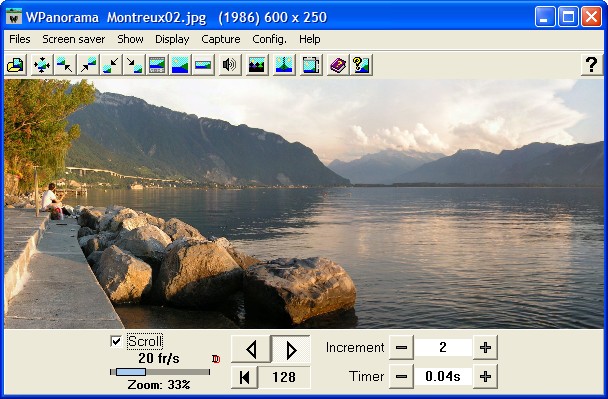Select the arrow pointing to bottom-left corner icon
The width and height of the screenshot is (608, 399).
pyautogui.click(x=111, y=65)
